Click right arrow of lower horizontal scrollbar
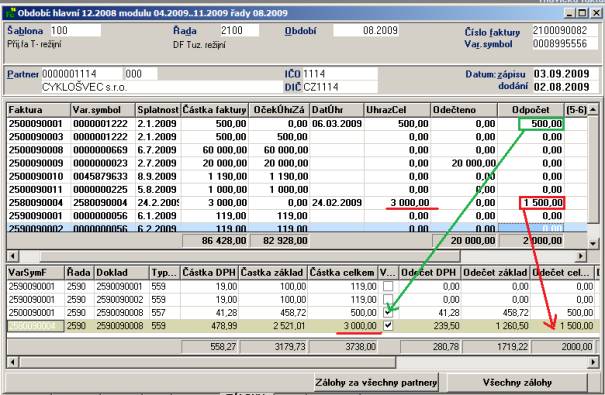 pyautogui.click(x=593, y=362)
